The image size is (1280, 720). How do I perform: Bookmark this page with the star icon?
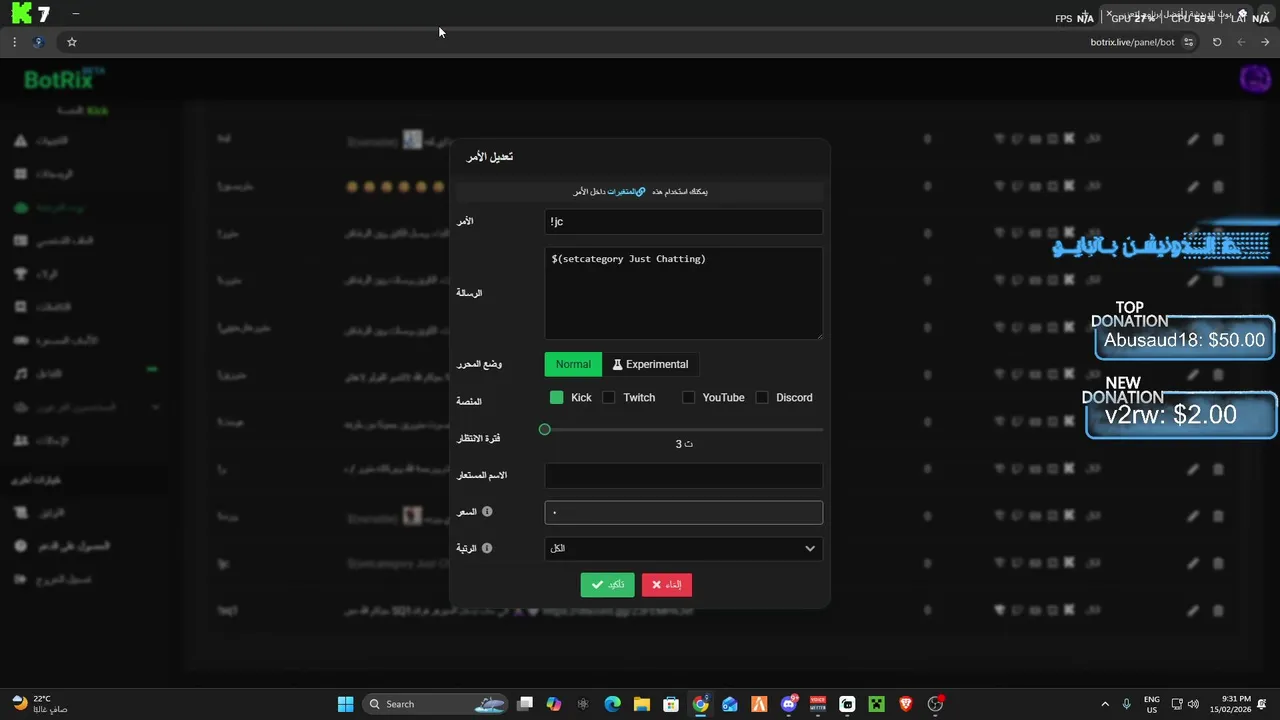(72, 42)
